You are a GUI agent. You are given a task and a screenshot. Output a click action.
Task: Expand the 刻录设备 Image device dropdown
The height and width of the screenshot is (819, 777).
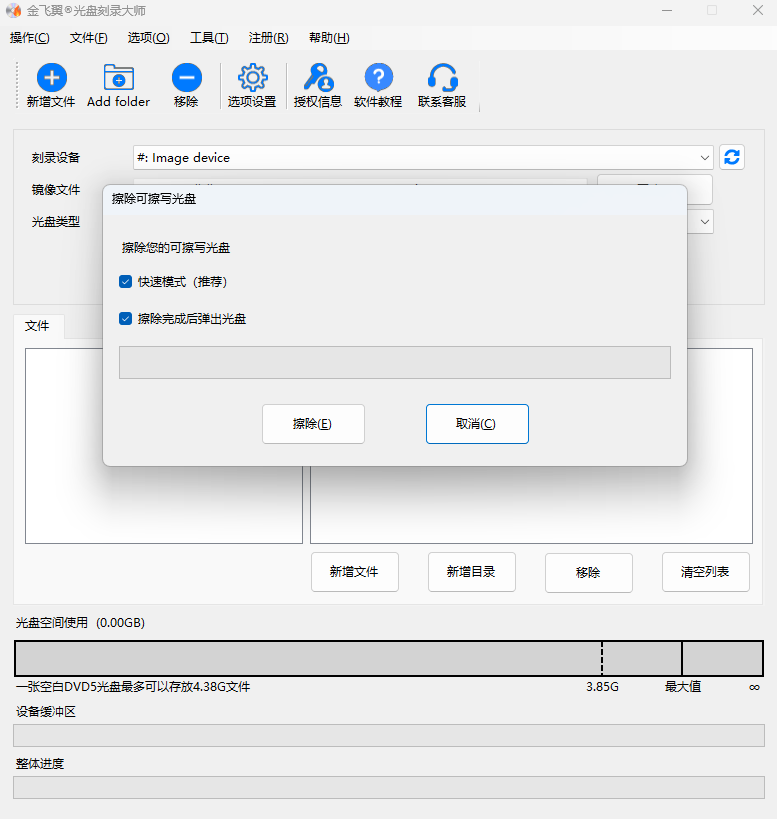(x=705, y=158)
